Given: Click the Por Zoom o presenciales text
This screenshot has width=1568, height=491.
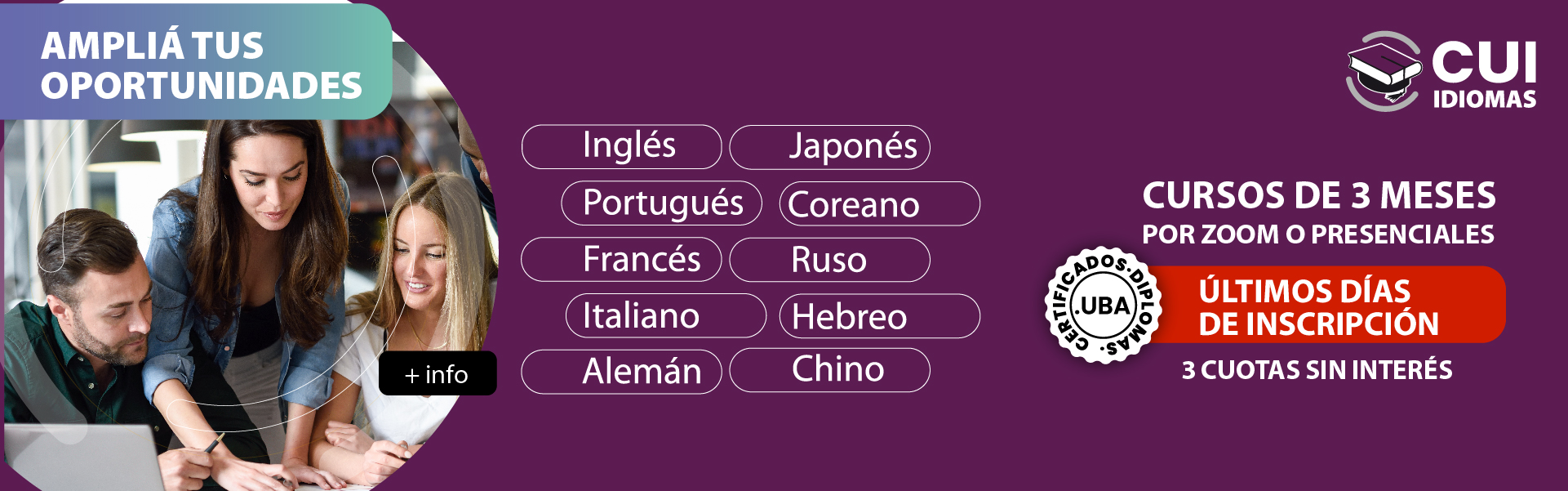Looking at the screenshot, I should tap(1317, 234).
